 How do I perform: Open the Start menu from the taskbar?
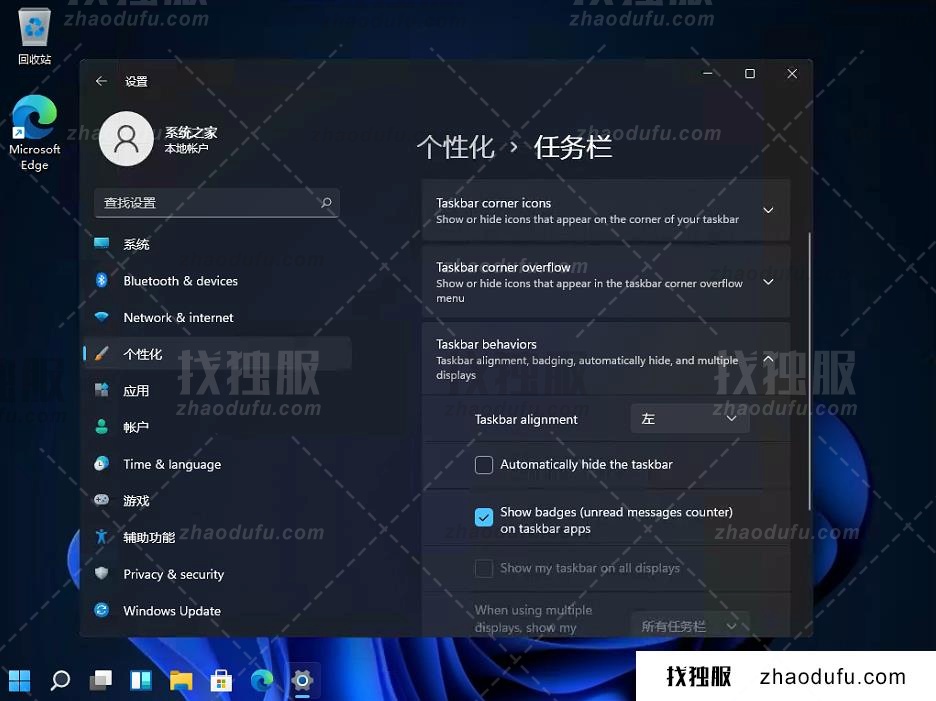tap(19, 680)
